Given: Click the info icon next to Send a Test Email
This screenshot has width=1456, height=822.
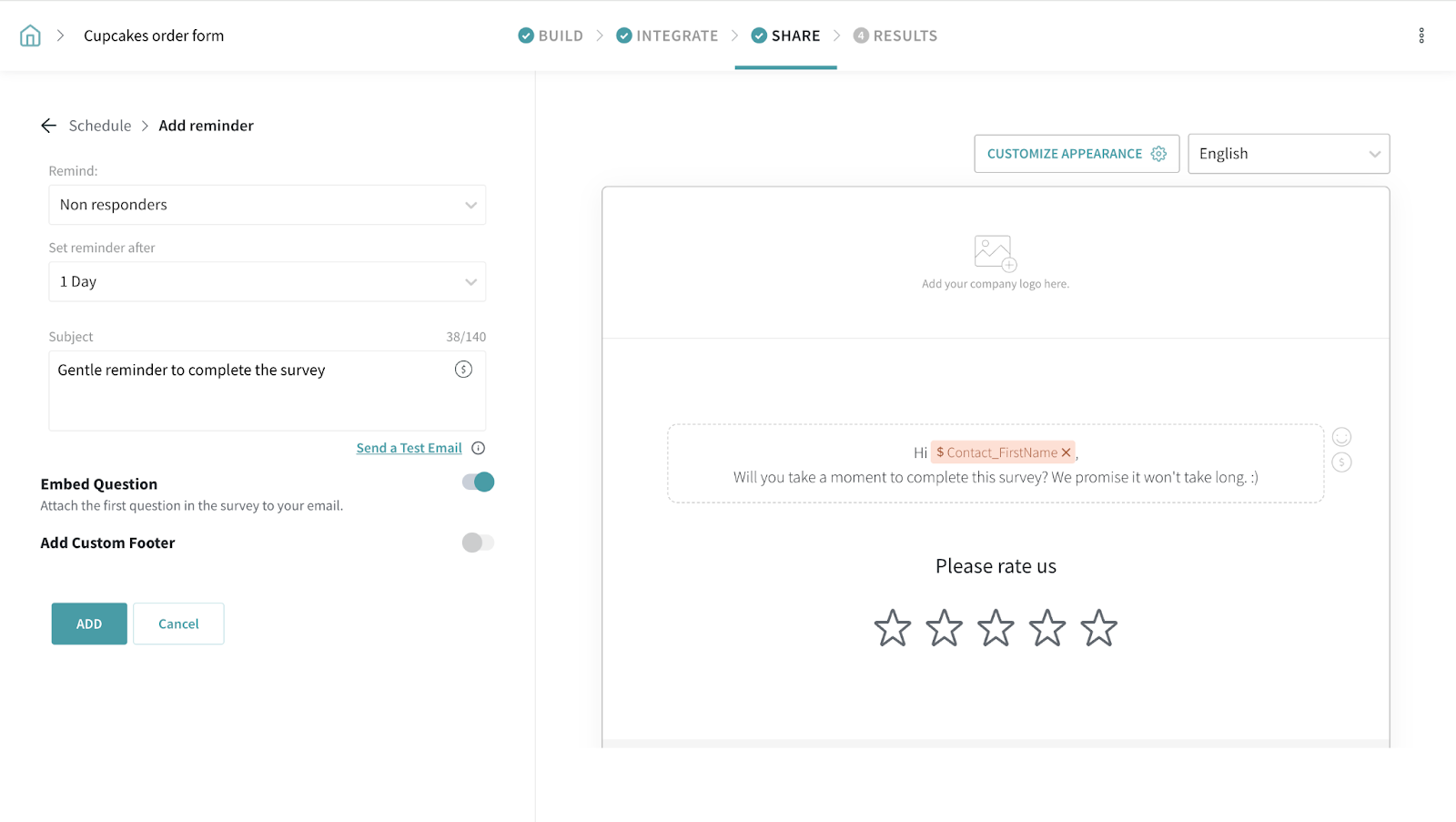Looking at the screenshot, I should pos(479,448).
